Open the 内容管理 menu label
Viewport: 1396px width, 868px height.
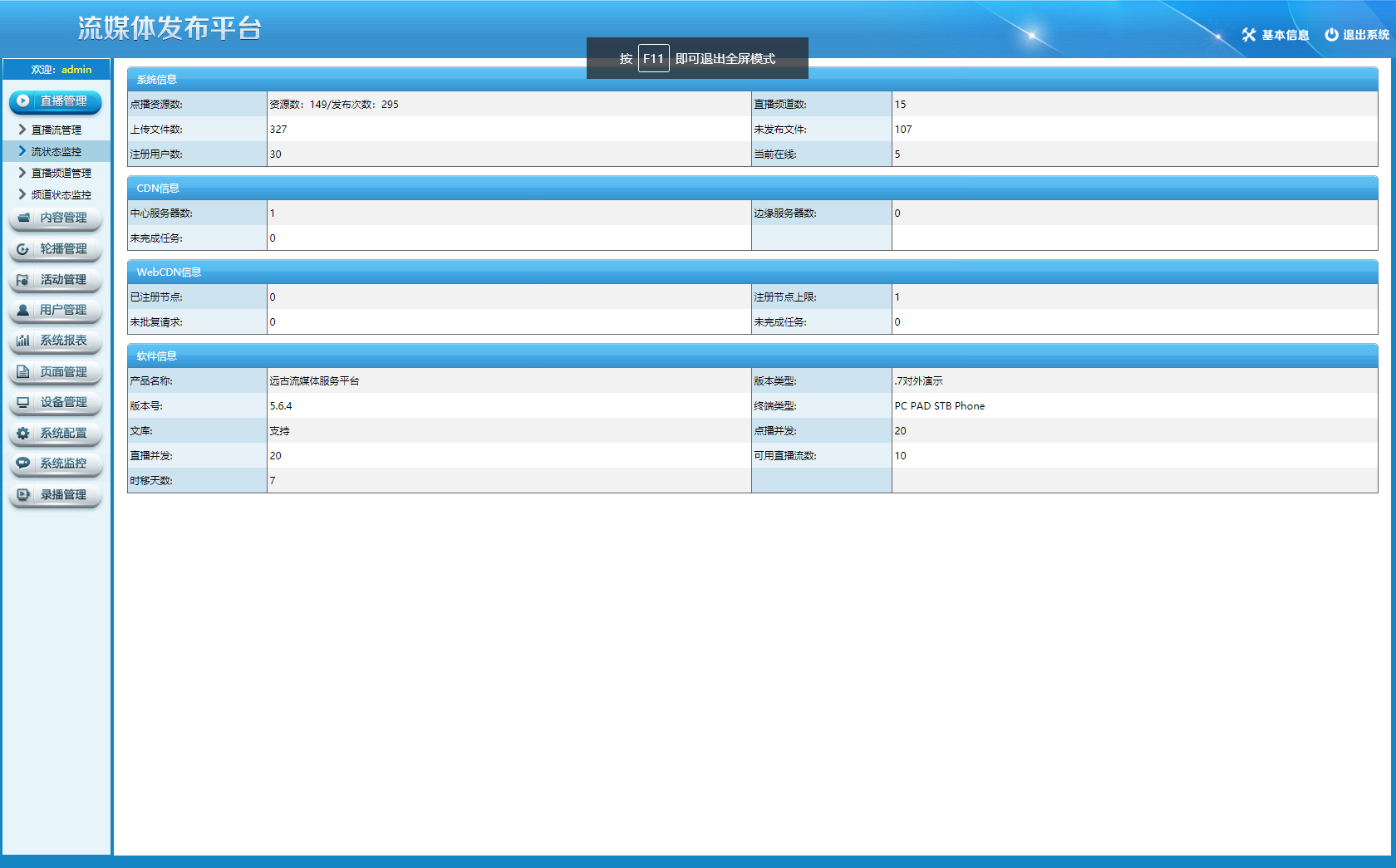pos(64,218)
